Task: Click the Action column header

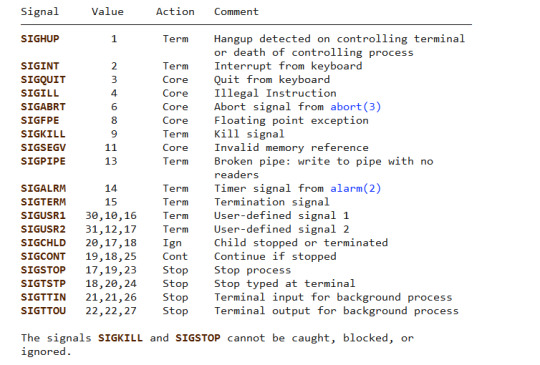Action: tap(175, 12)
